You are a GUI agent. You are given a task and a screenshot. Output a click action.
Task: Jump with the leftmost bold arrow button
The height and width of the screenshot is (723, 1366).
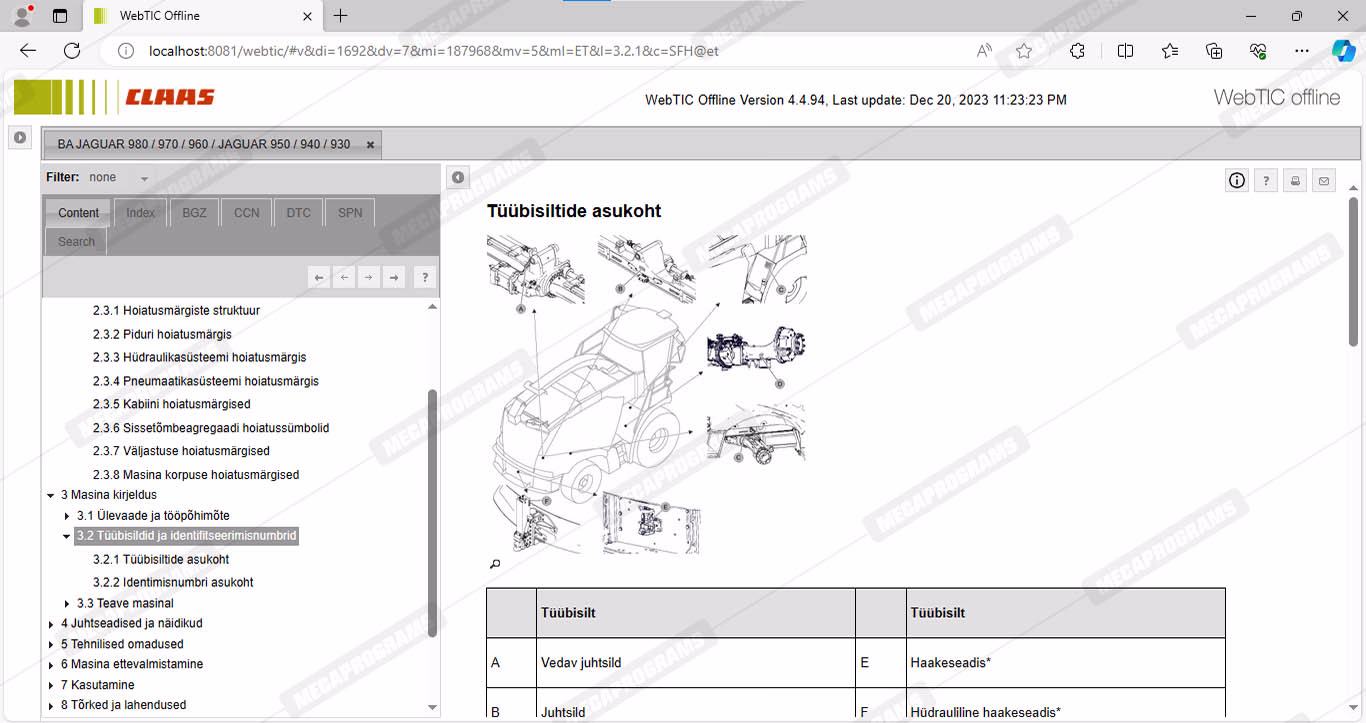point(319,277)
